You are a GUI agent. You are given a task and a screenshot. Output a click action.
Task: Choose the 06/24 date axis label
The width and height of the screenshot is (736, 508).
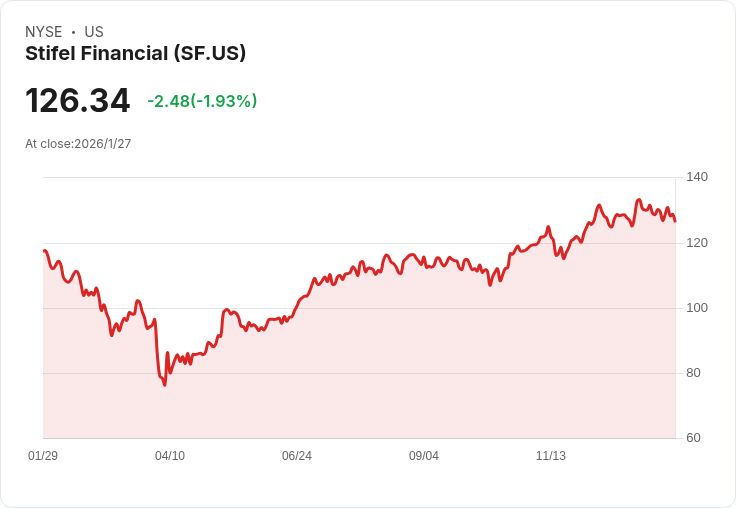click(x=297, y=456)
